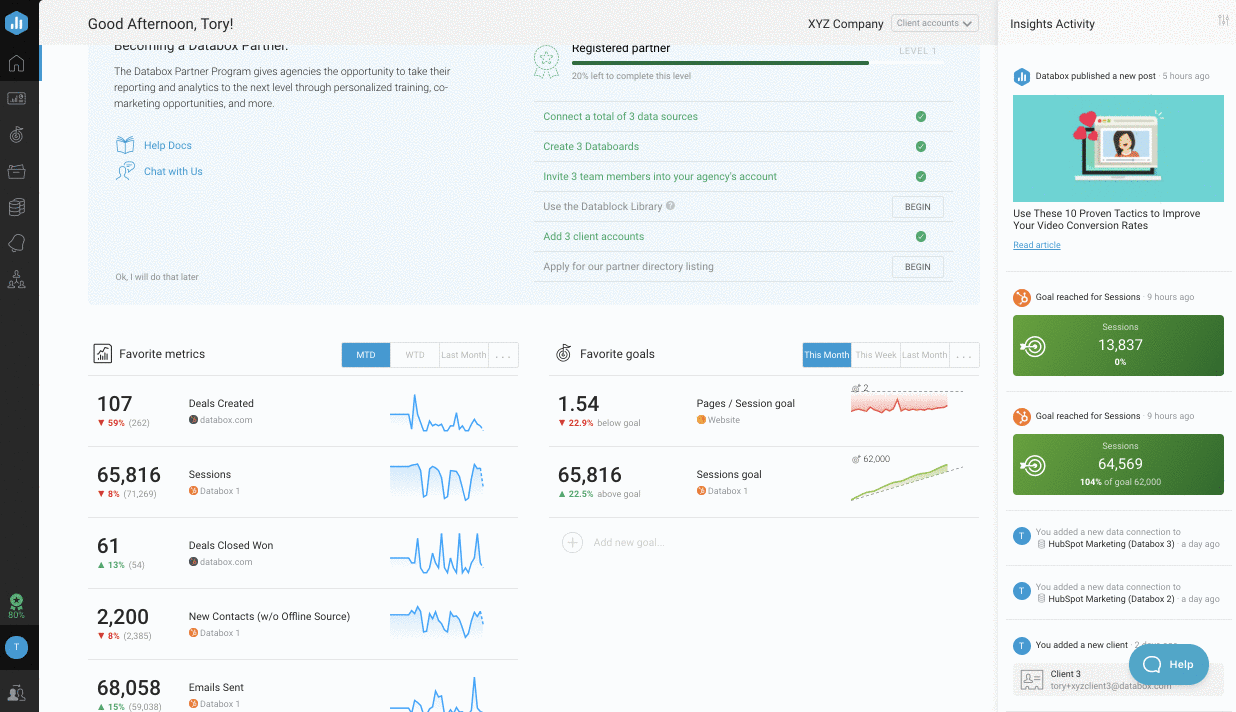The image size is (1236, 712).
Task: Open the Emails Sent metric row
Action: (303, 689)
